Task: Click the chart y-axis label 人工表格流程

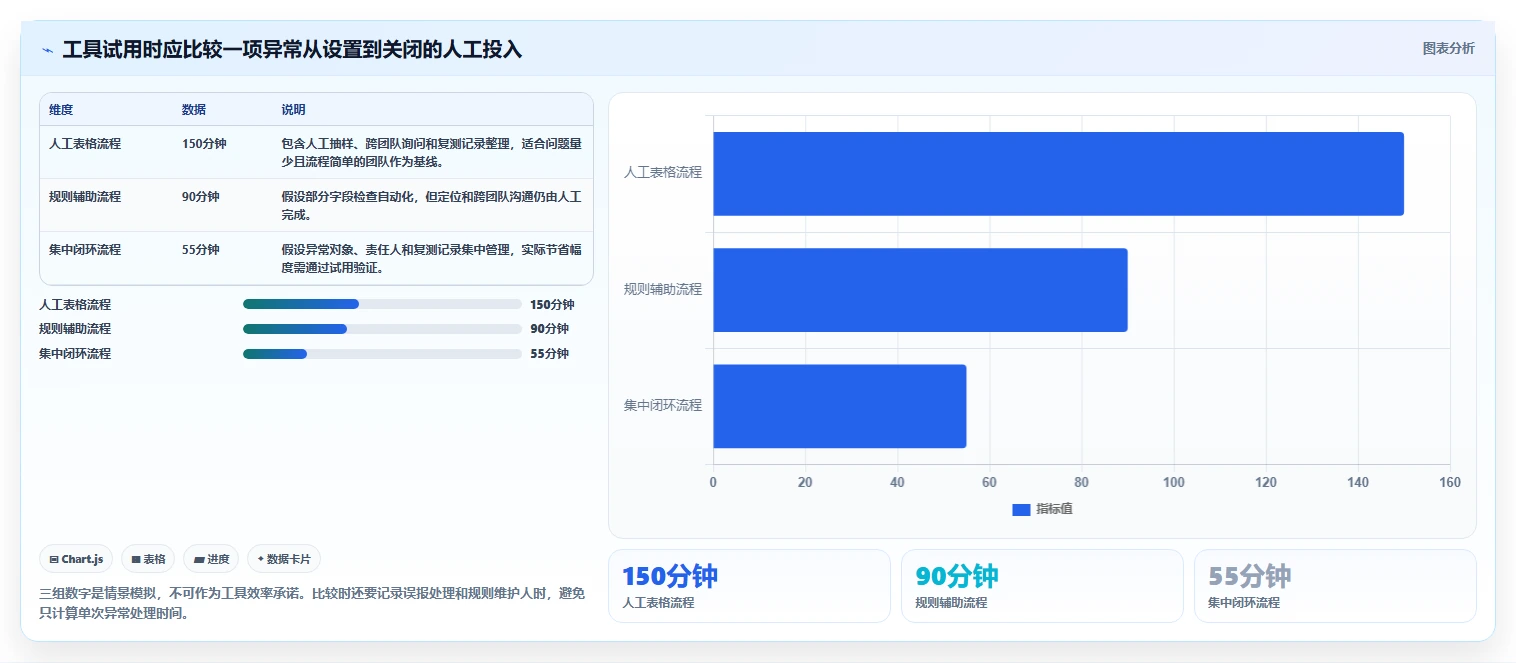Action: point(663,172)
